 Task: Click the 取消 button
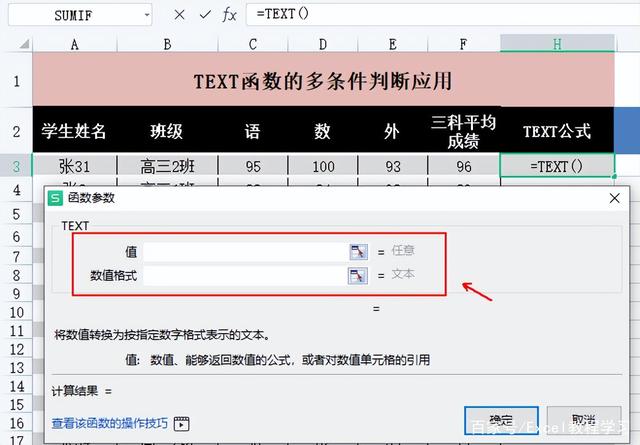tap(584, 420)
